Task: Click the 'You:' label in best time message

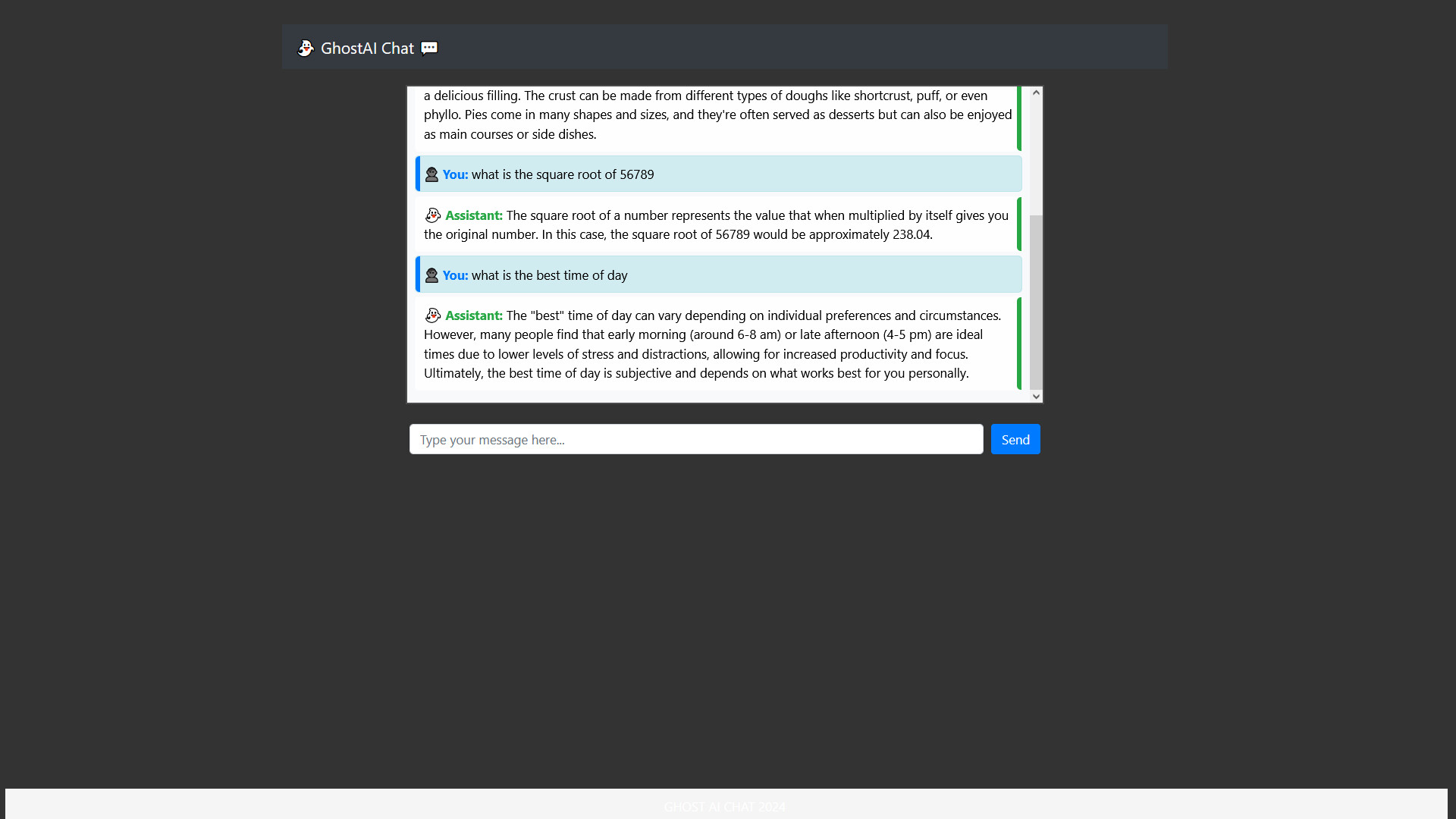Action: coord(455,275)
